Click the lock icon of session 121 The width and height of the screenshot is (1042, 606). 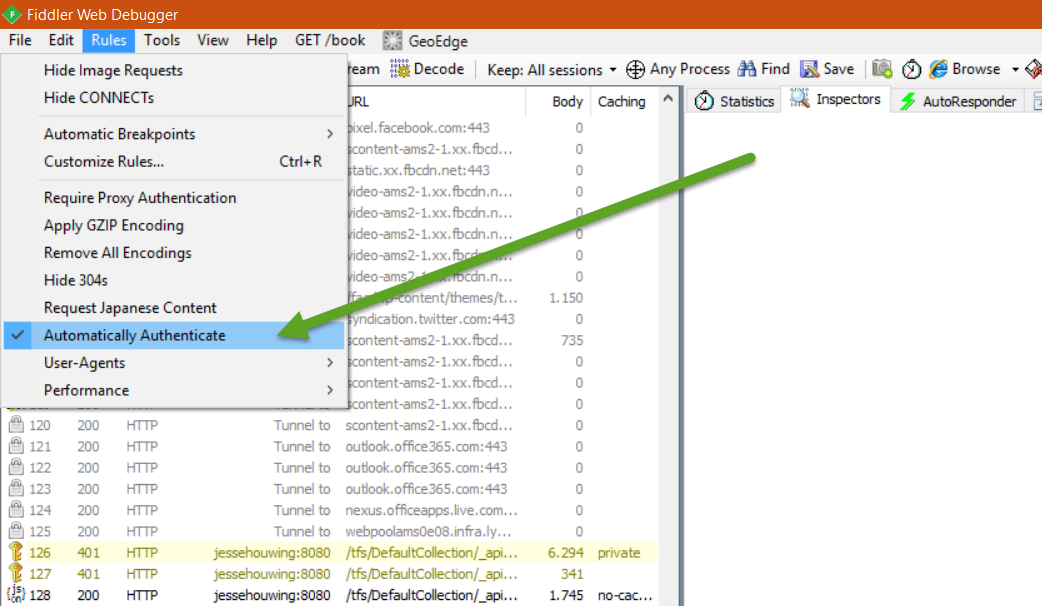(x=16, y=446)
